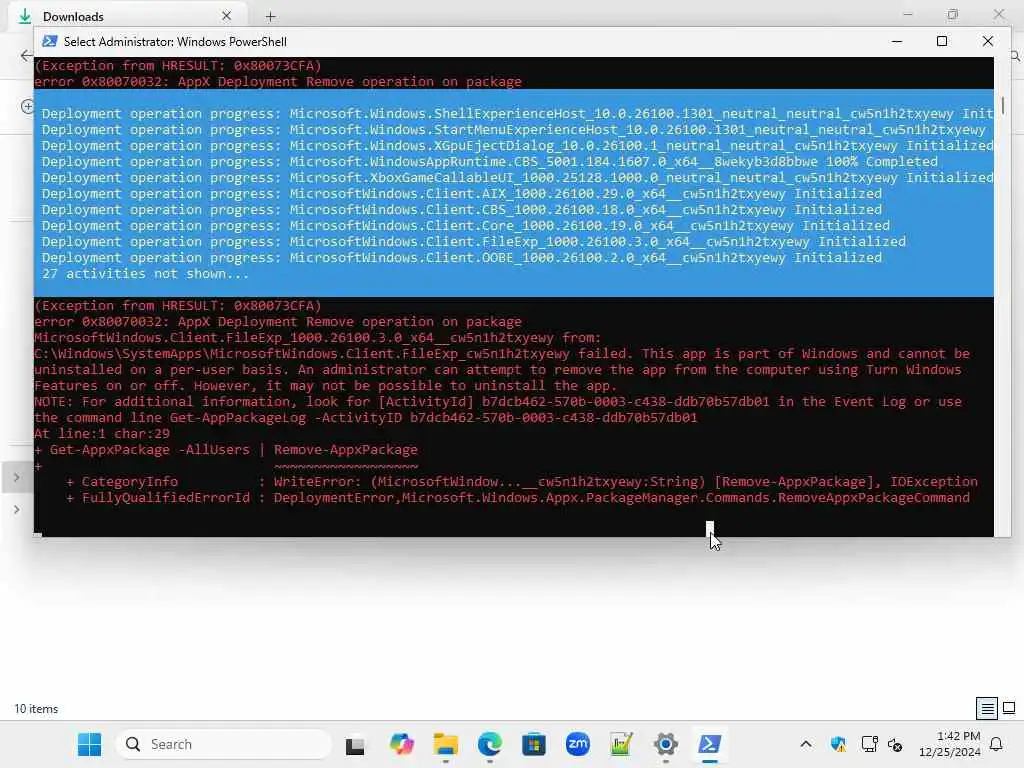The image size is (1024, 768).
Task: Maximize the PowerShell window
Action: (x=942, y=41)
